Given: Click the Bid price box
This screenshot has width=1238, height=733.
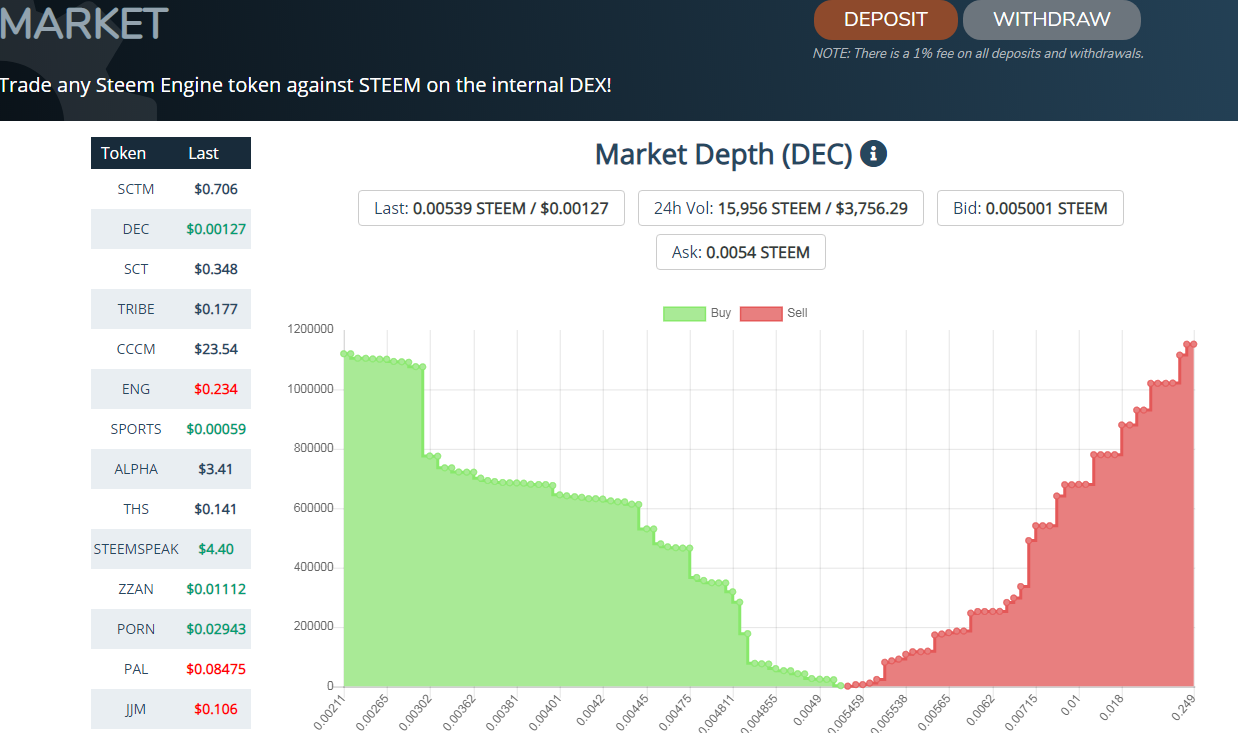Looking at the screenshot, I should [x=1029, y=207].
